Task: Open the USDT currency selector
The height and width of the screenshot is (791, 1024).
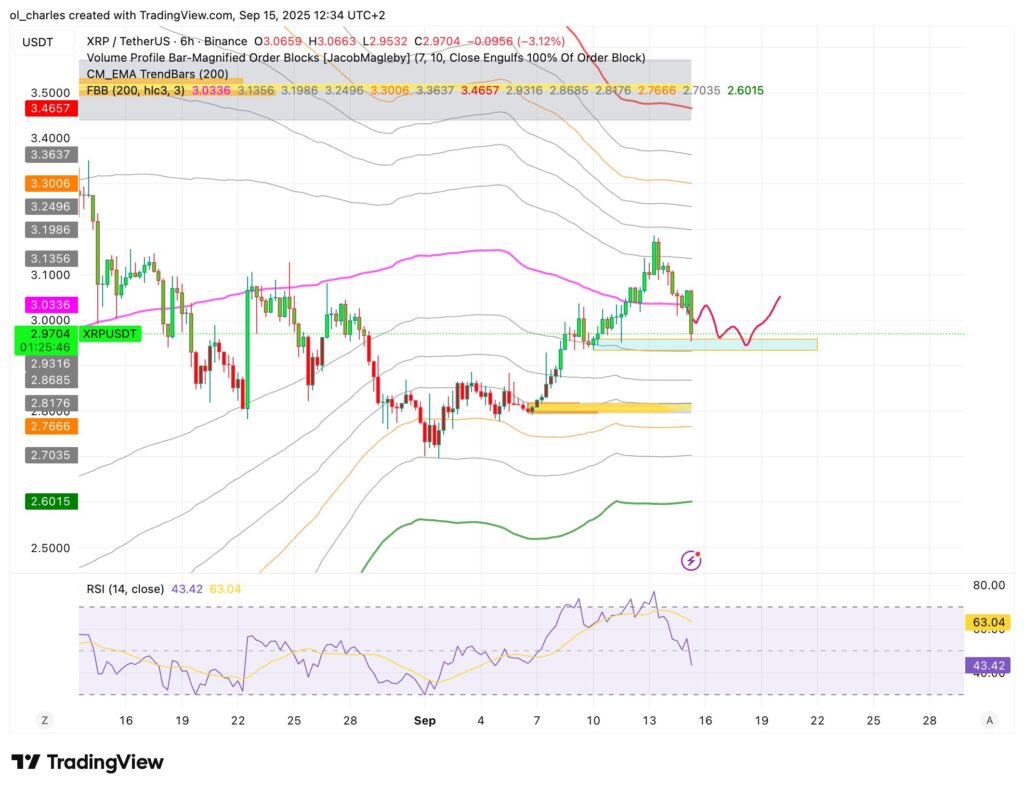Action: pos(38,42)
